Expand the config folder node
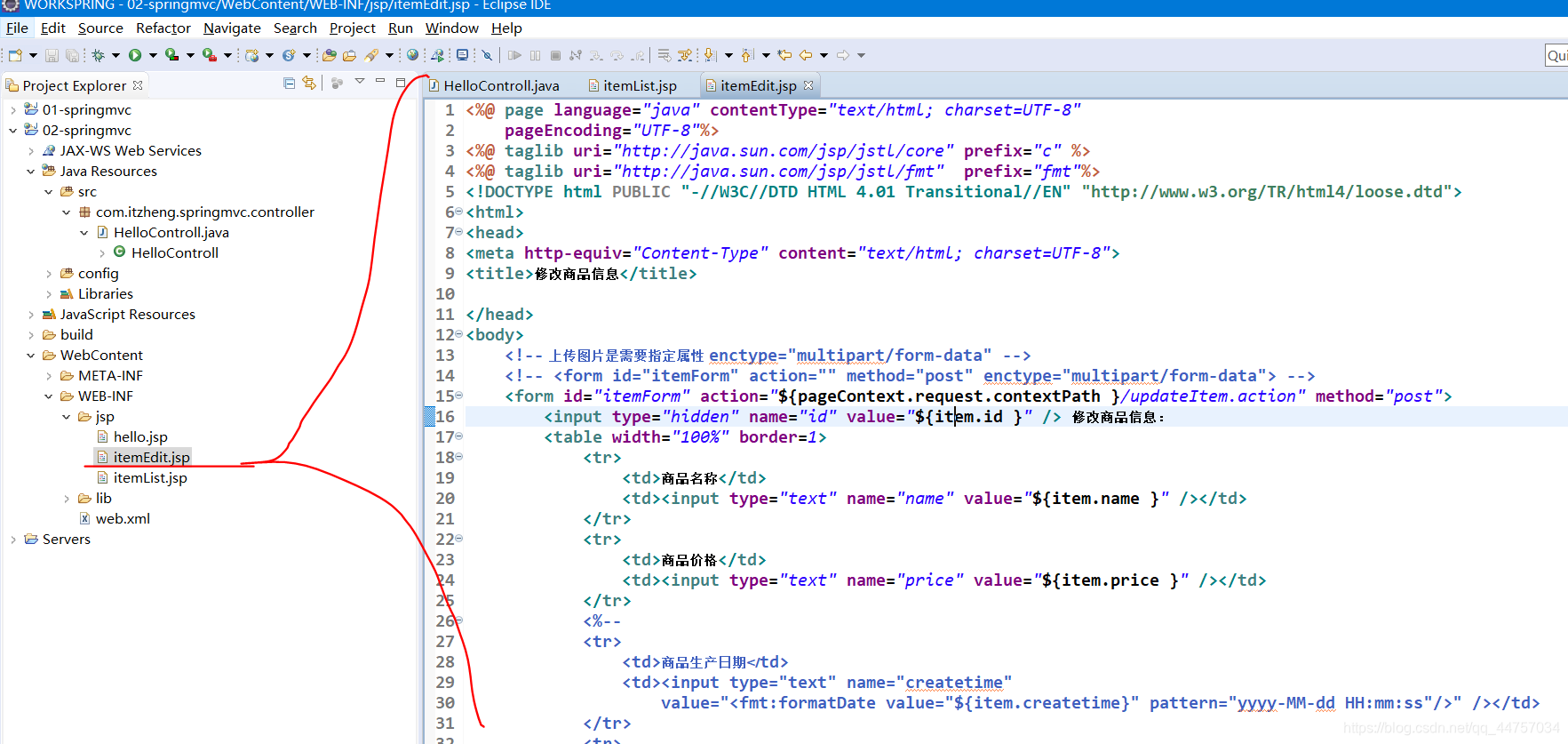1568x744 pixels. coord(48,274)
